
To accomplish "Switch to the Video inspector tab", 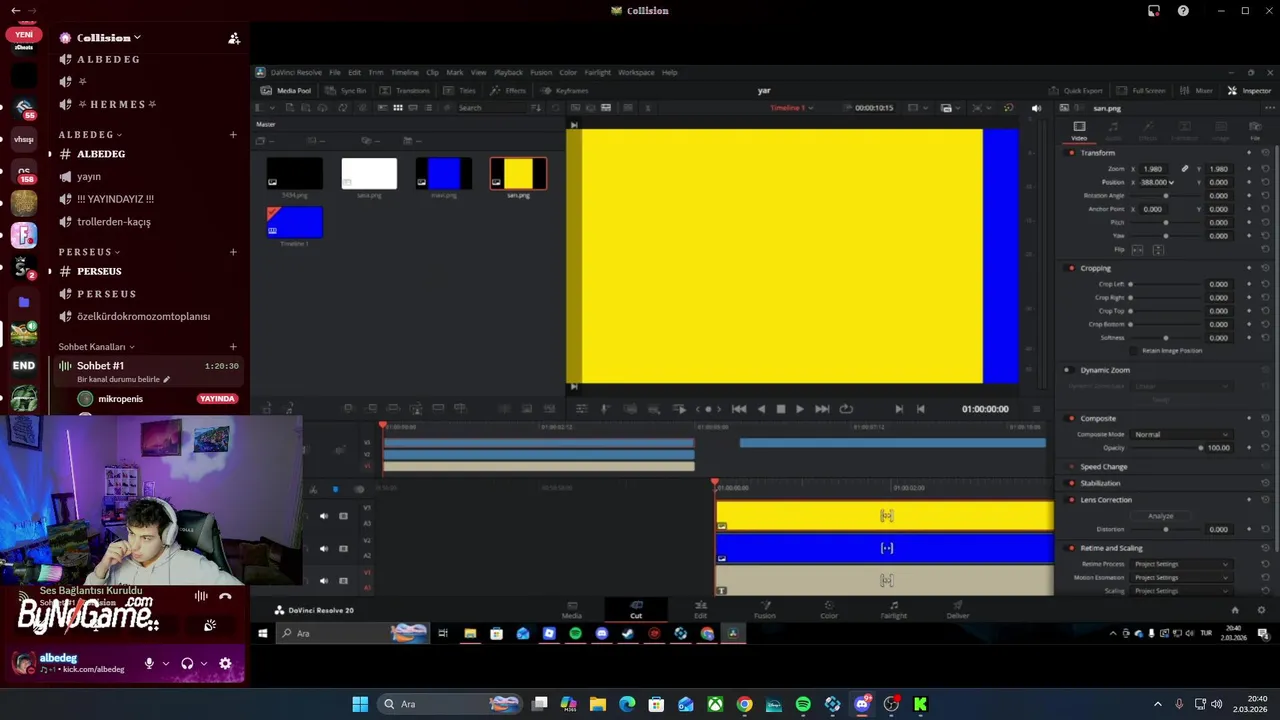I will (x=1079, y=130).
